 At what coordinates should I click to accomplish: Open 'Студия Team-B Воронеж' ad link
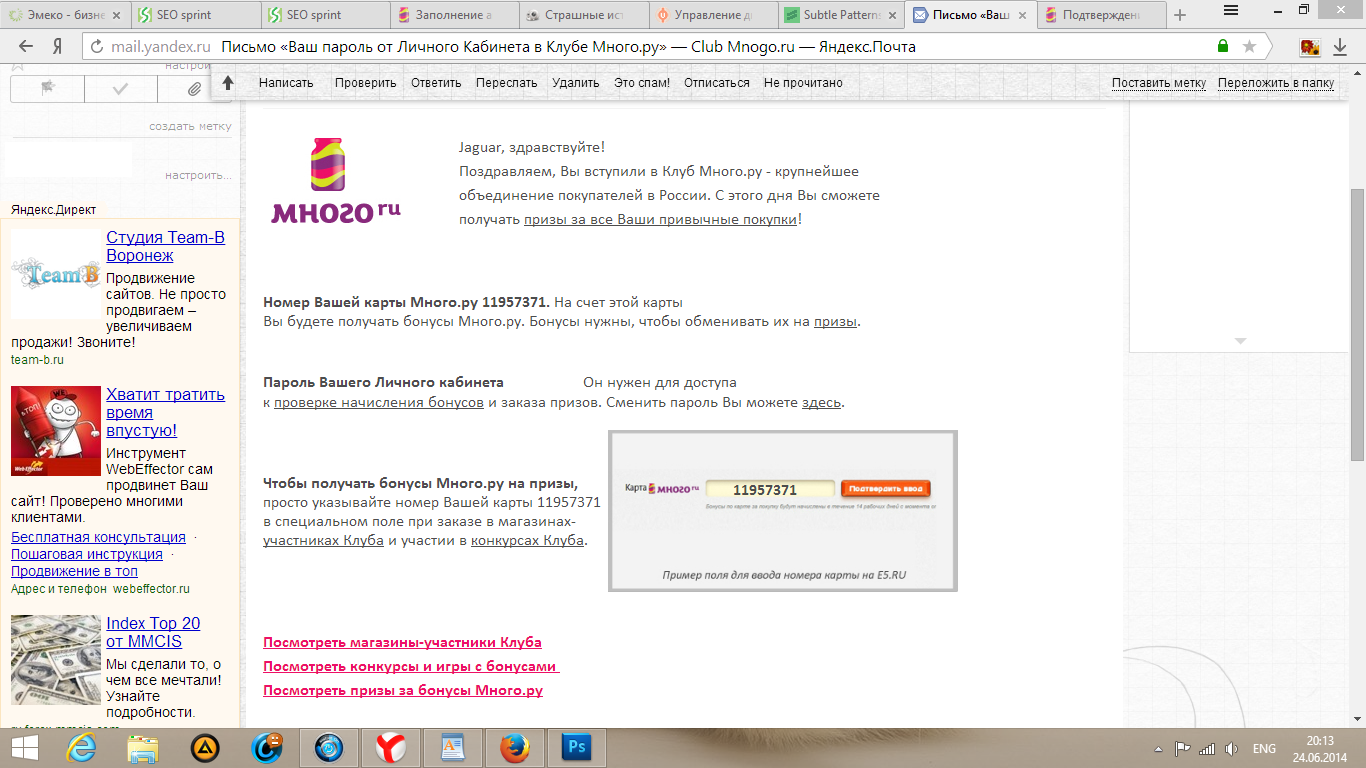tap(166, 246)
